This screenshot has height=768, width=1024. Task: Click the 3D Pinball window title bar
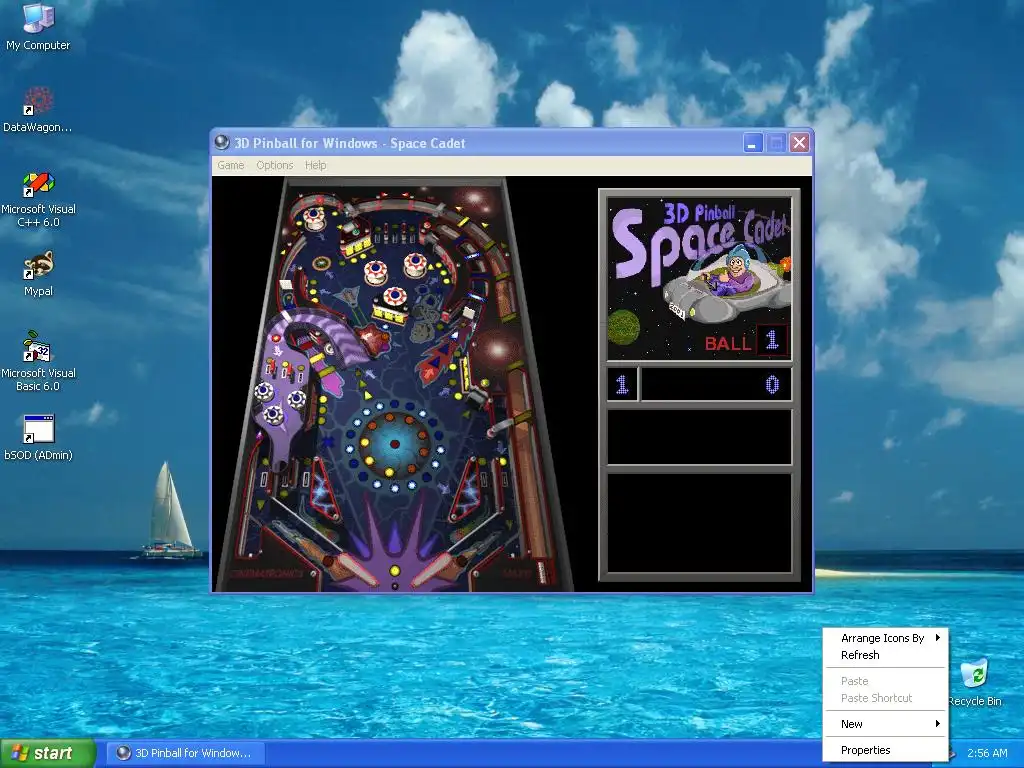point(511,142)
